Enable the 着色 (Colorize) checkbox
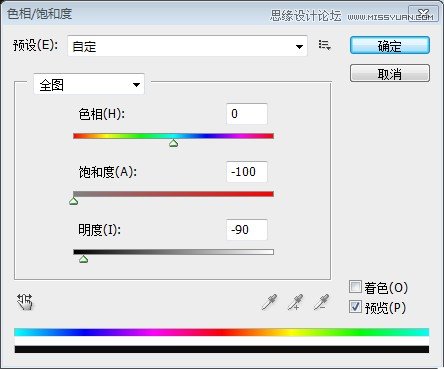 355,287
